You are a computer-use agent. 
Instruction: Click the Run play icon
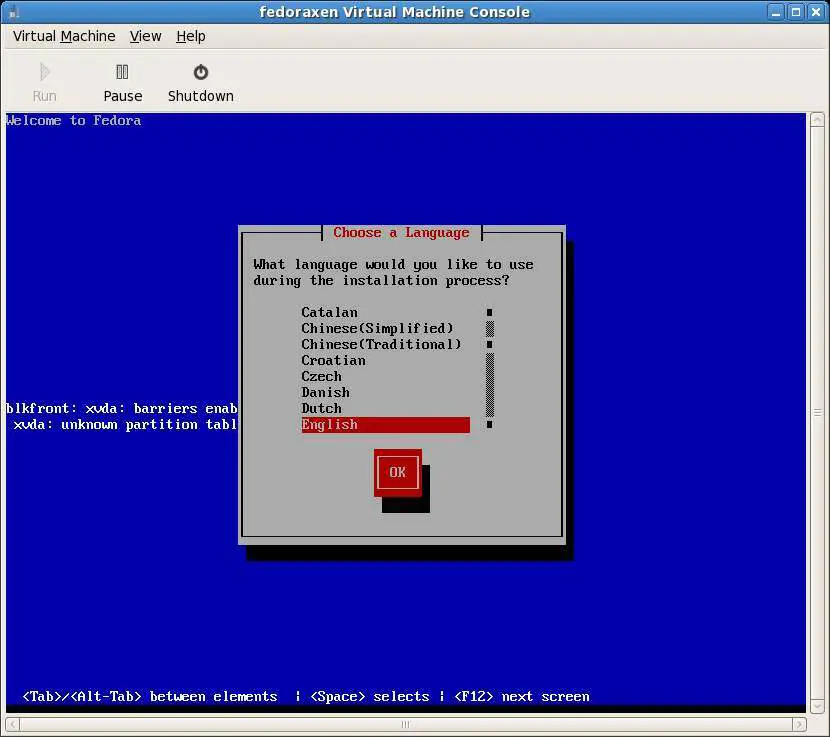click(x=44, y=72)
